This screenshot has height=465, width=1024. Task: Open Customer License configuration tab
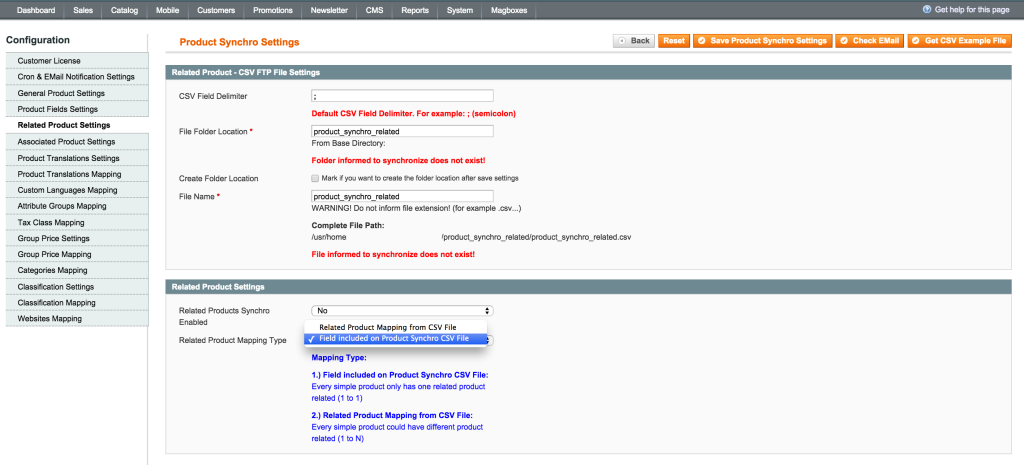[77, 61]
